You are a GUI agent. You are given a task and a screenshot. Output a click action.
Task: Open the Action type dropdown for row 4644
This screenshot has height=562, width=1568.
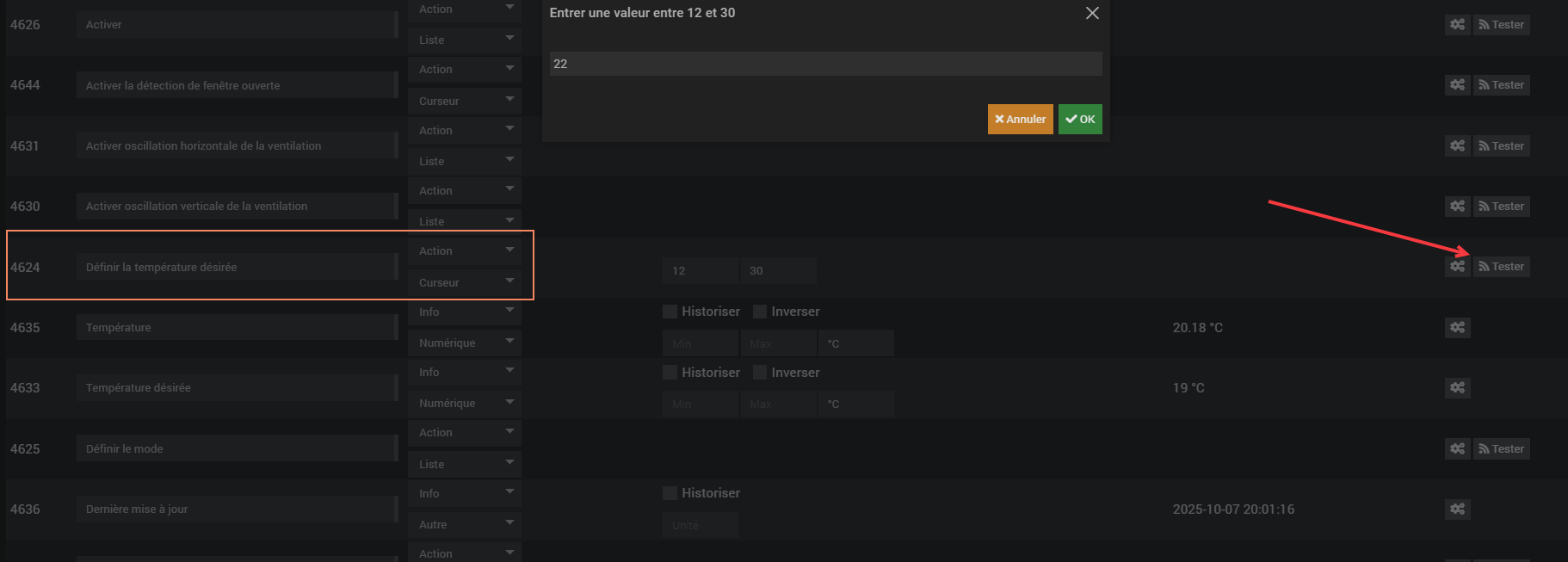pos(465,70)
